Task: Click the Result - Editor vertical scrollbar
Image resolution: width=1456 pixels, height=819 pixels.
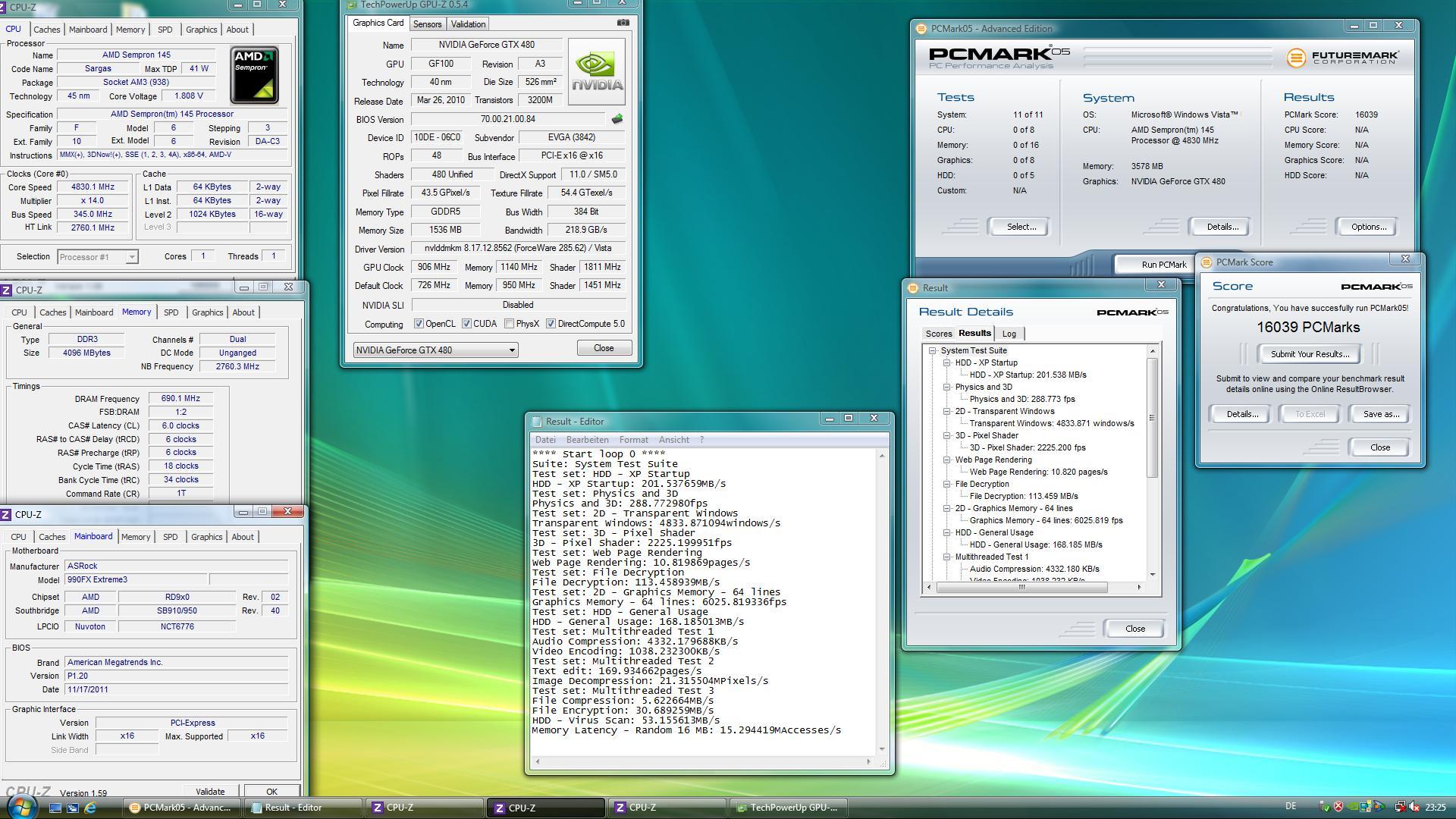Action: [x=881, y=601]
